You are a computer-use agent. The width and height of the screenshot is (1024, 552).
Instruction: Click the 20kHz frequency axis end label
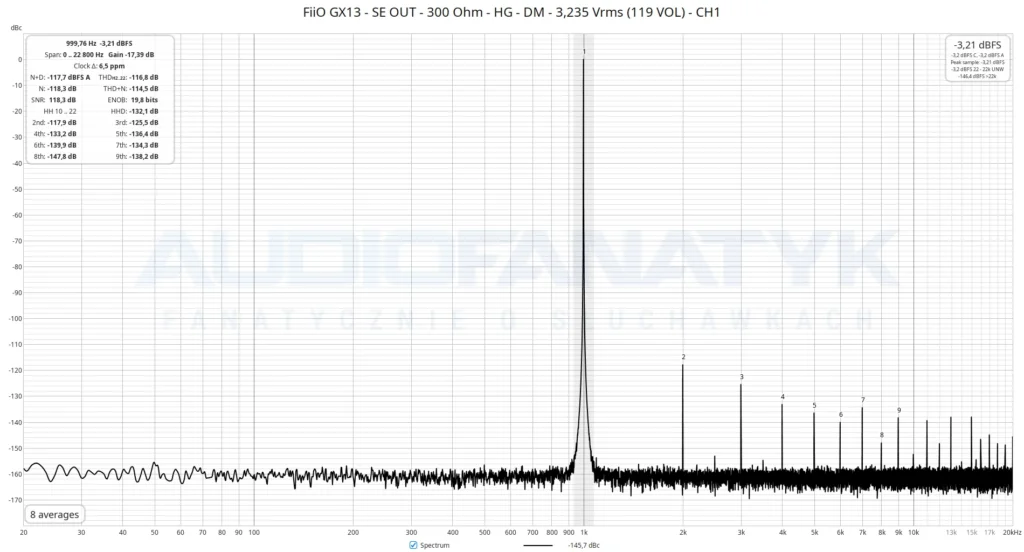coord(1012,532)
